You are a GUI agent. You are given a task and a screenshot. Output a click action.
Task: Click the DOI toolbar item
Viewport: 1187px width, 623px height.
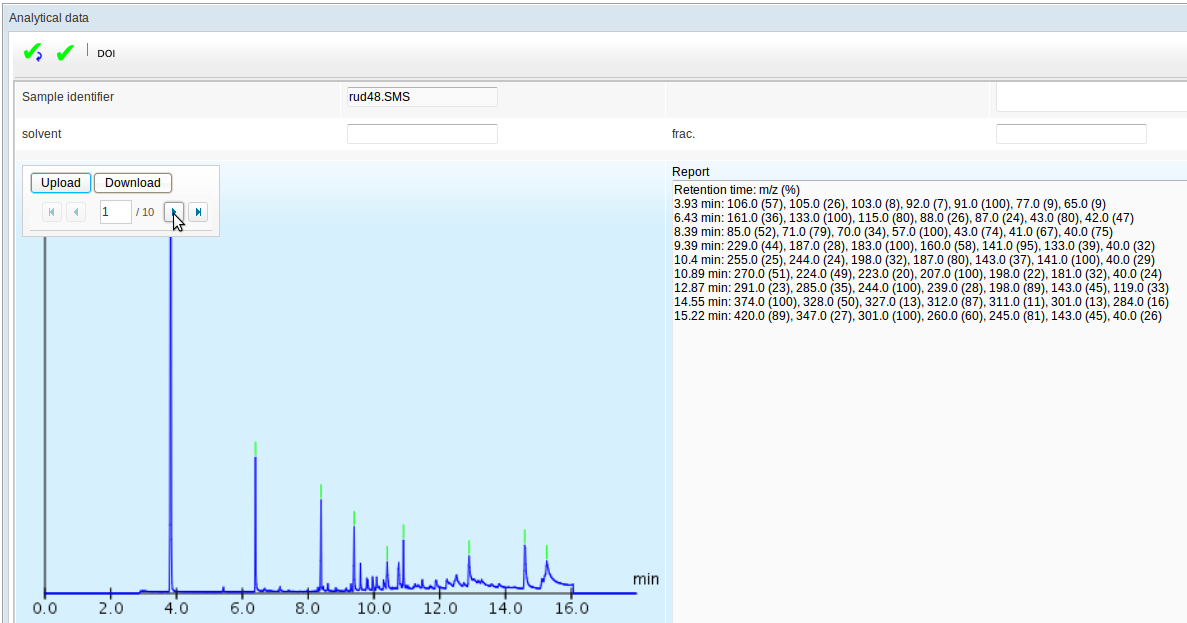[106, 53]
